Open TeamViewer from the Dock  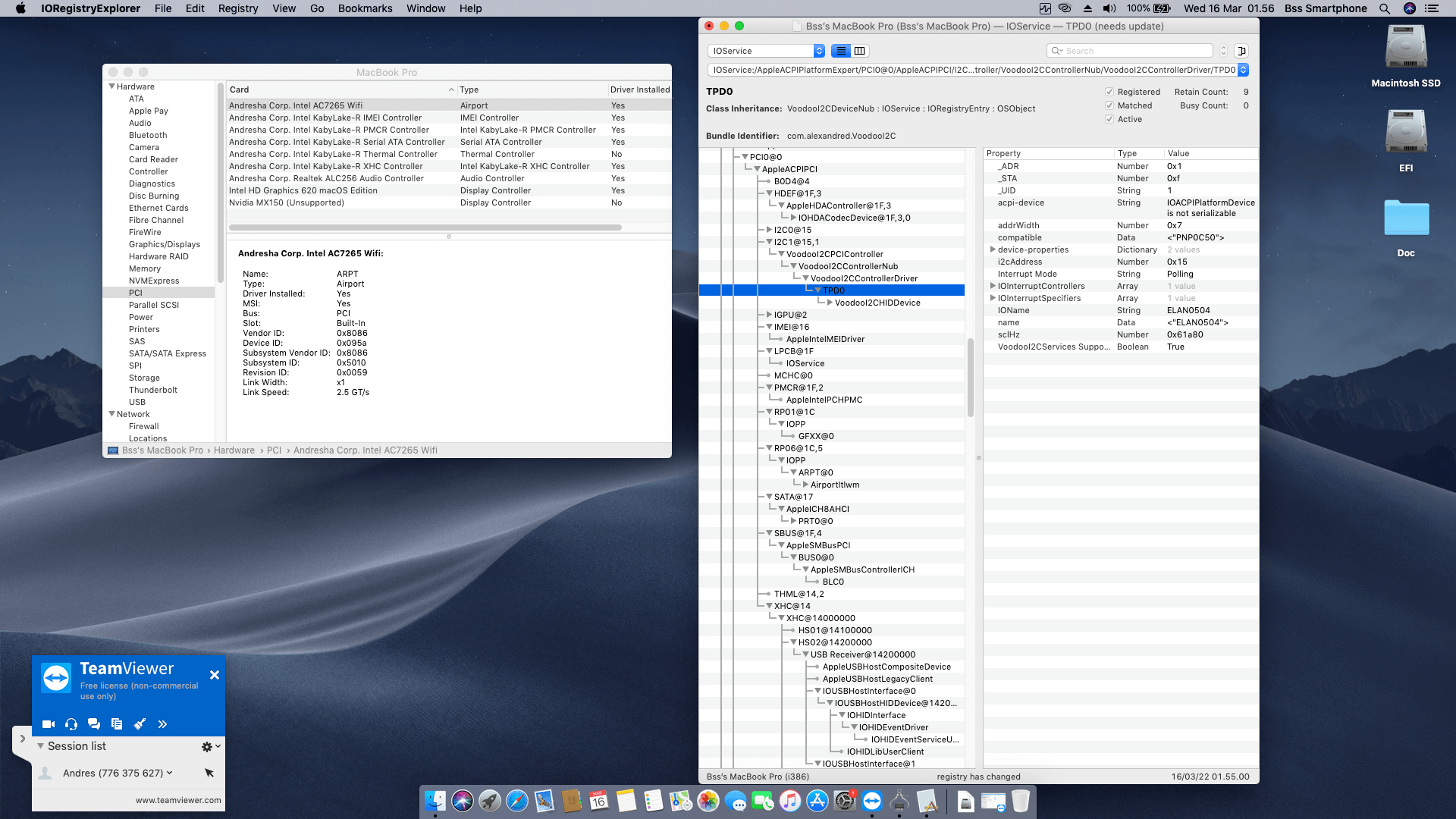click(872, 801)
